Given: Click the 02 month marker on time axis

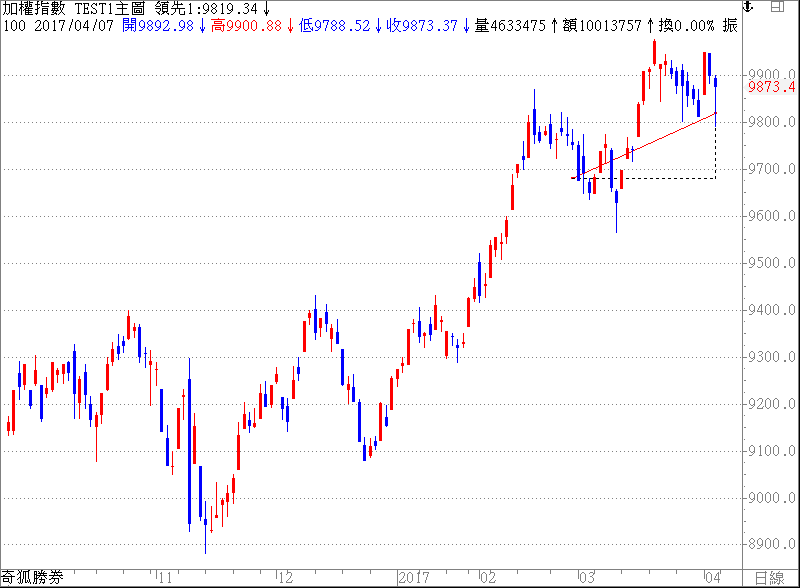Looking at the screenshot, I should tap(488, 578).
